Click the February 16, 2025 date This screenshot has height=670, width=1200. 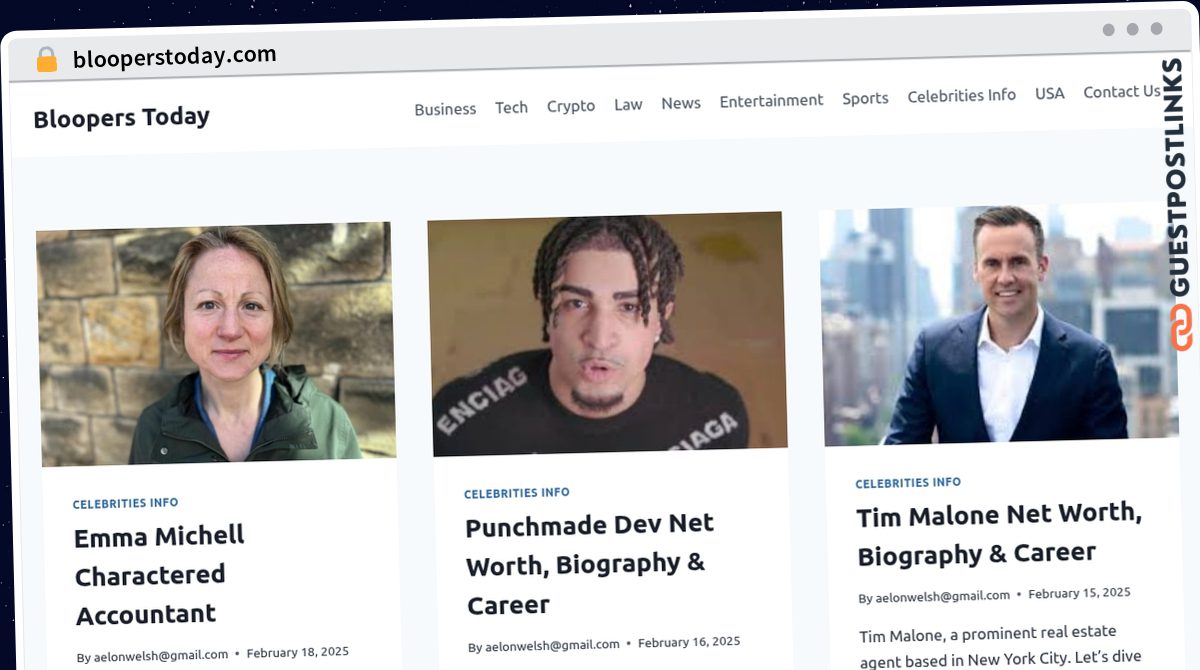689,642
